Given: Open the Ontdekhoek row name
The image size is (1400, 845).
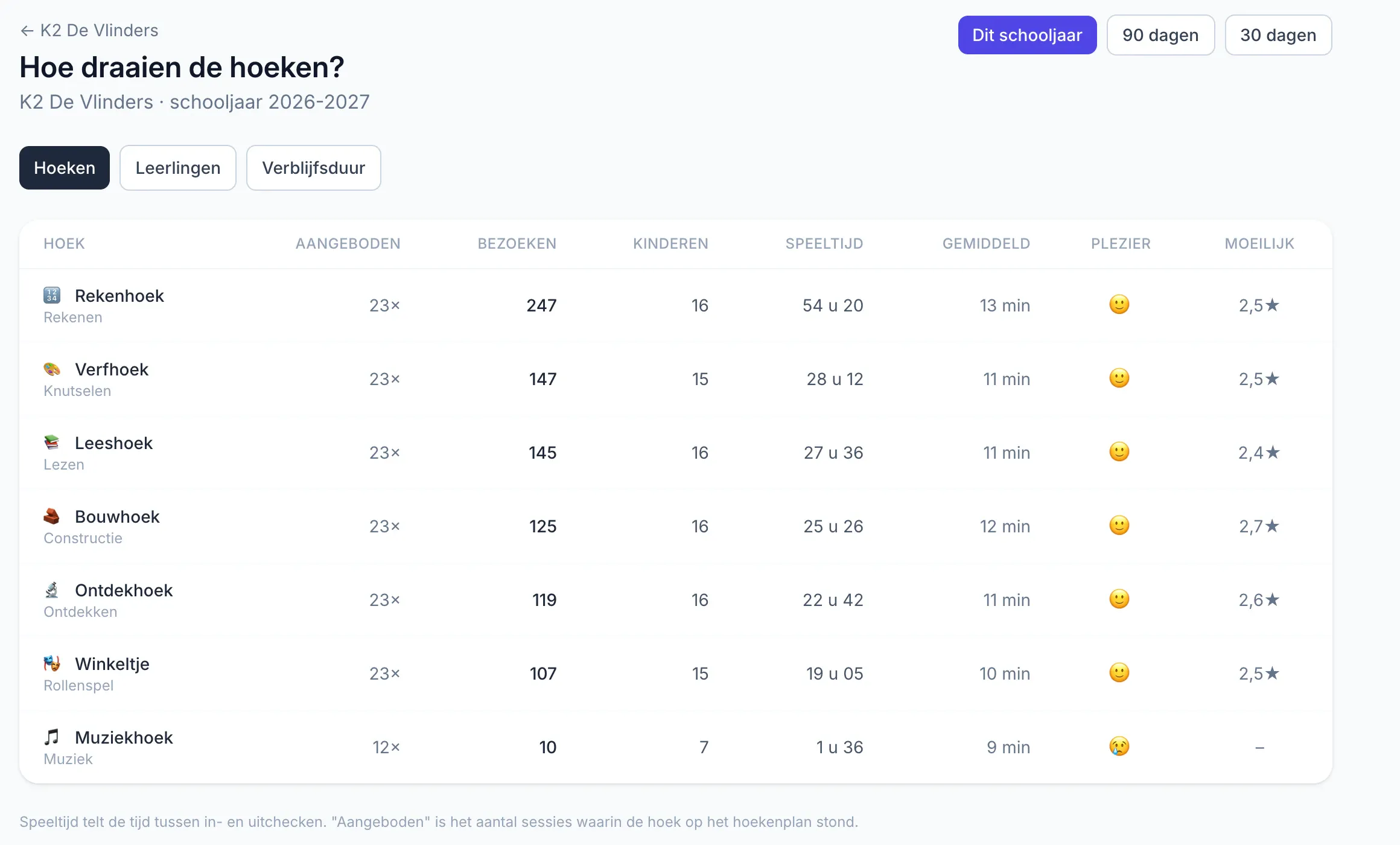Looking at the screenshot, I should tap(124, 590).
